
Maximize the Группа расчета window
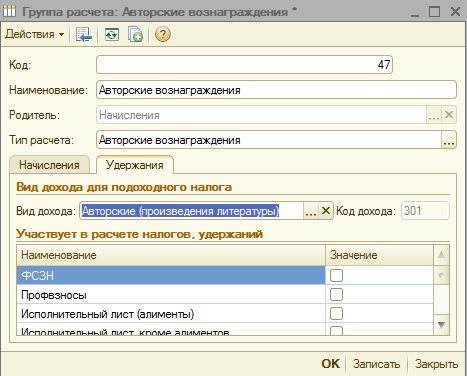434,12
